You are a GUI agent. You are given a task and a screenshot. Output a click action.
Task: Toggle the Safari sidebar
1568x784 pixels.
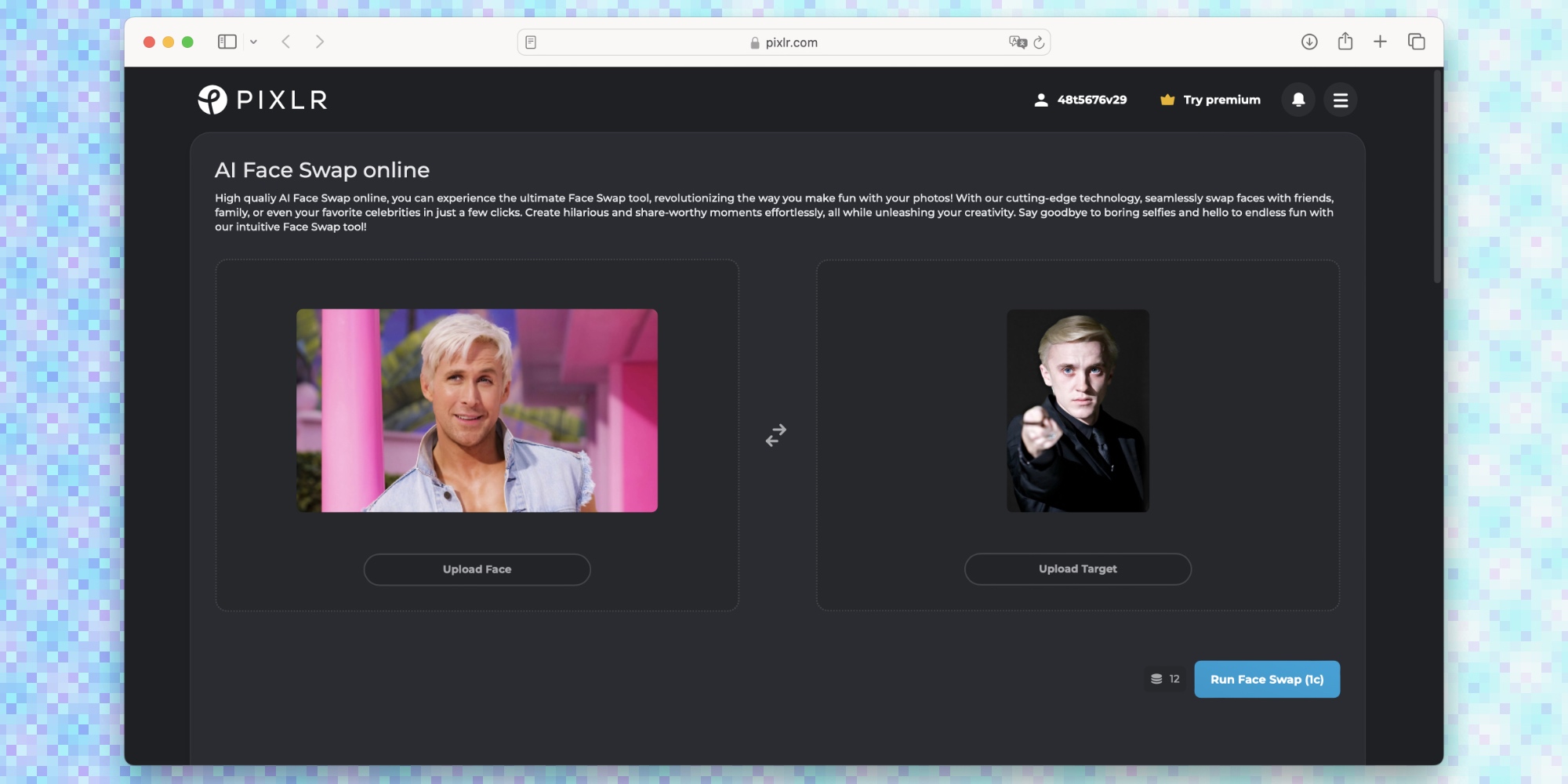point(227,41)
